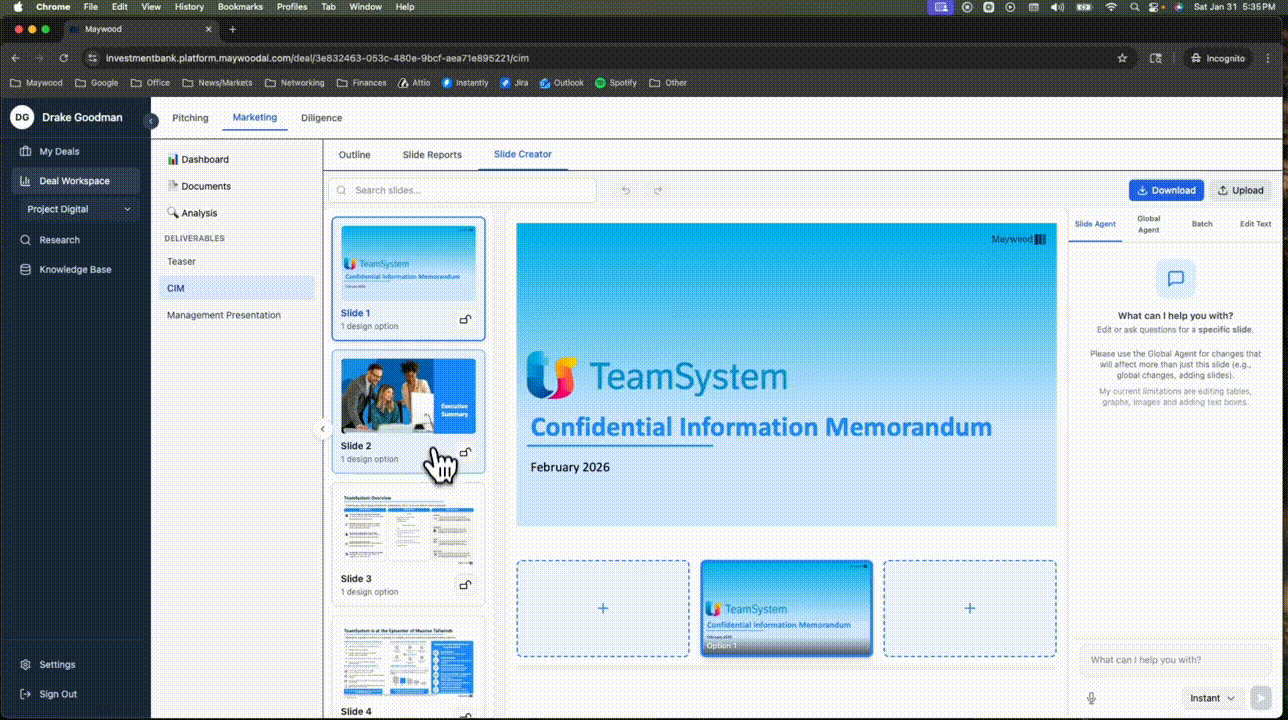Image resolution: width=1288 pixels, height=720 pixels.
Task: Click the Settings gear in sidebar
Action: pyautogui.click(x=57, y=665)
